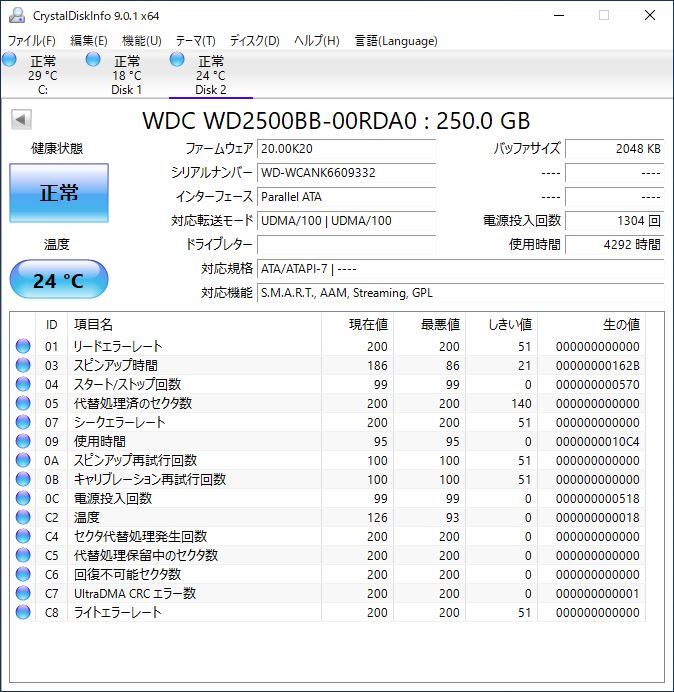
Task: Switch to the Disk 1 18 °C tab
Action: click(x=126, y=74)
